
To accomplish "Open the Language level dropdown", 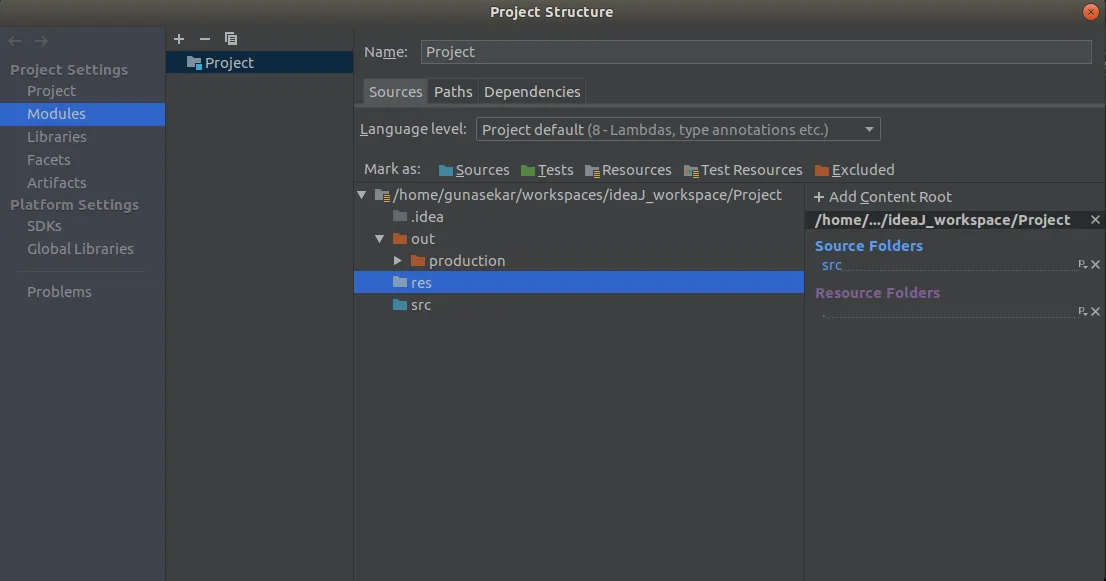I will coord(678,129).
